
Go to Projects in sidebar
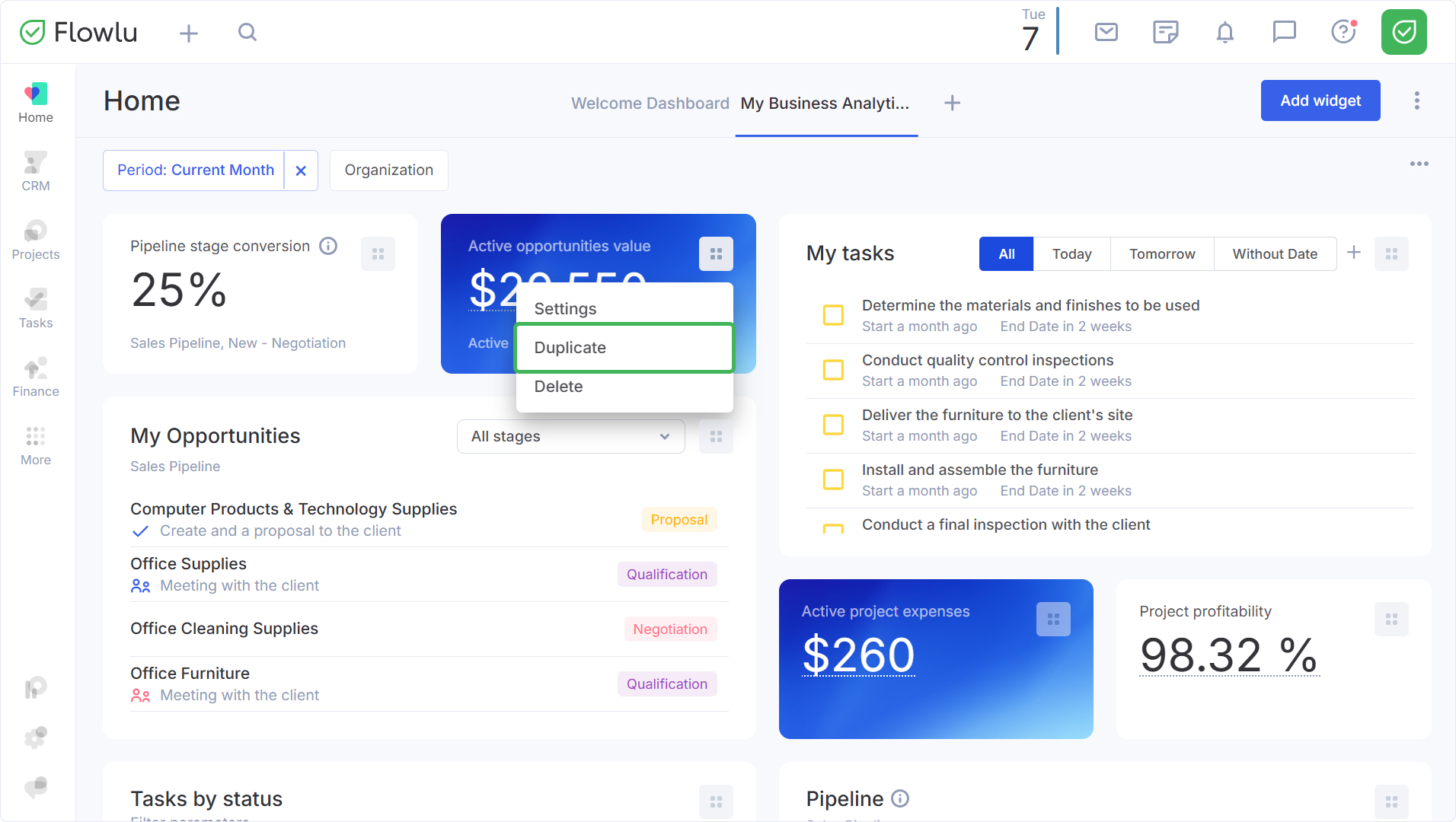tap(36, 240)
